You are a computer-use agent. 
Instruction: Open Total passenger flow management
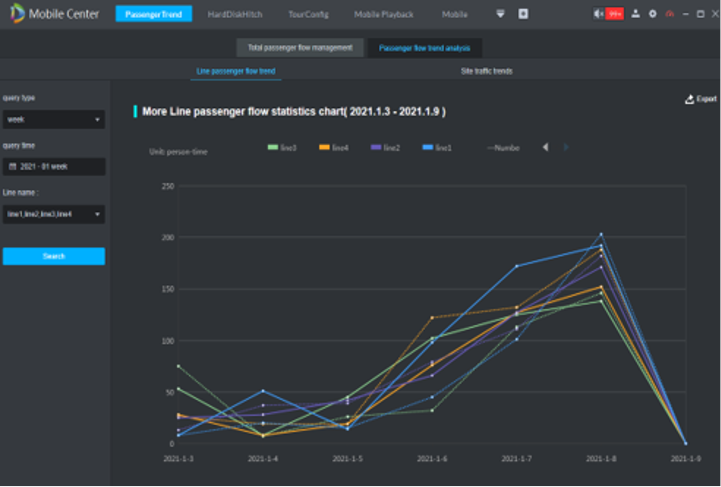(300, 47)
